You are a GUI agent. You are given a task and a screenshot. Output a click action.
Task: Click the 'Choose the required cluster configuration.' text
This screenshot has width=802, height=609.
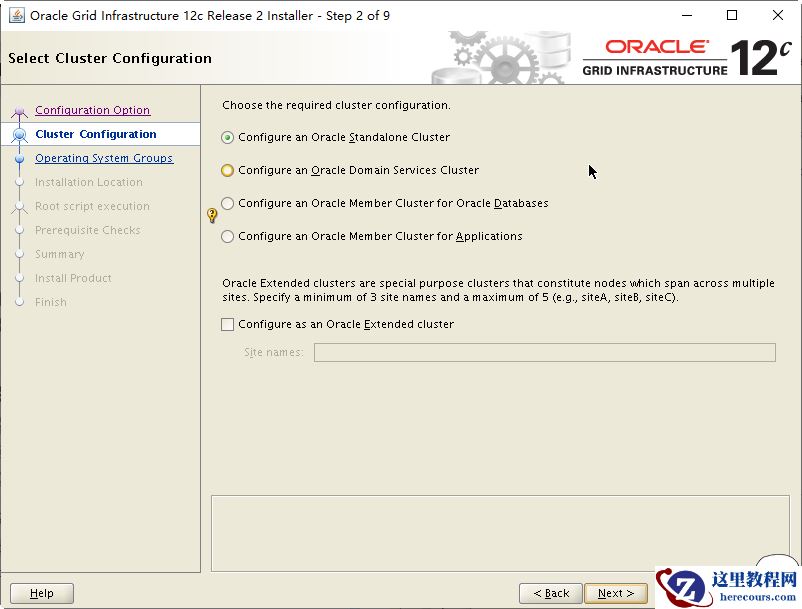pyautogui.click(x=336, y=105)
